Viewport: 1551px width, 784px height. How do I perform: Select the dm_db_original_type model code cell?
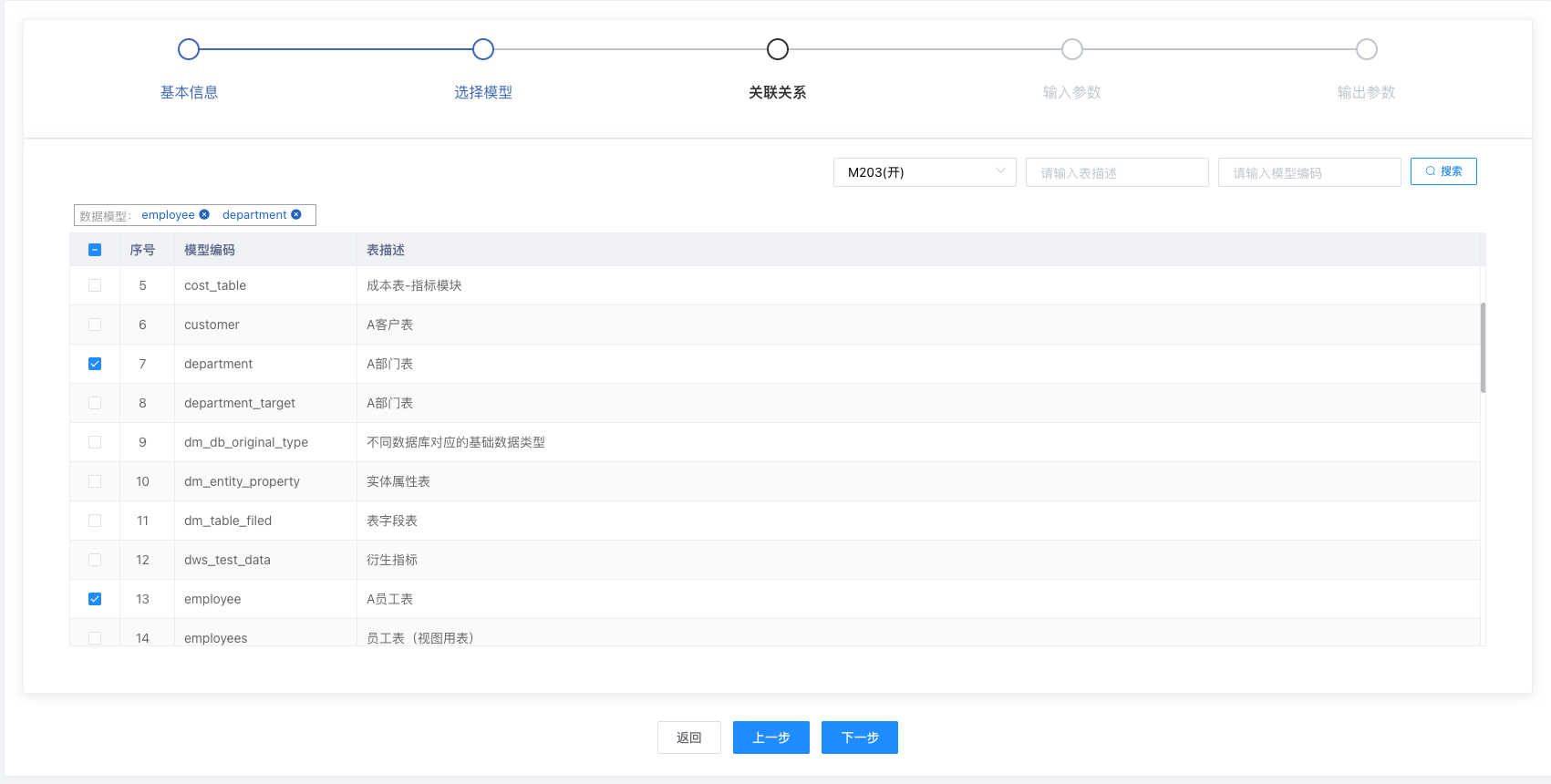pos(265,442)
